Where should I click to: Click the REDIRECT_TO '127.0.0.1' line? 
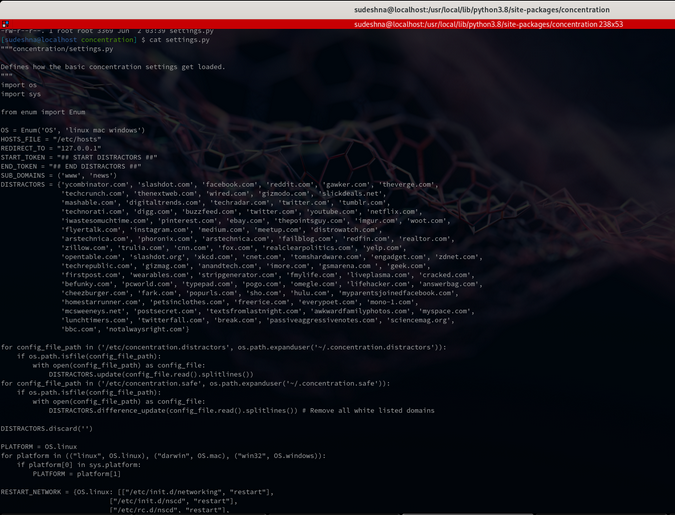[x=51, y=148]
